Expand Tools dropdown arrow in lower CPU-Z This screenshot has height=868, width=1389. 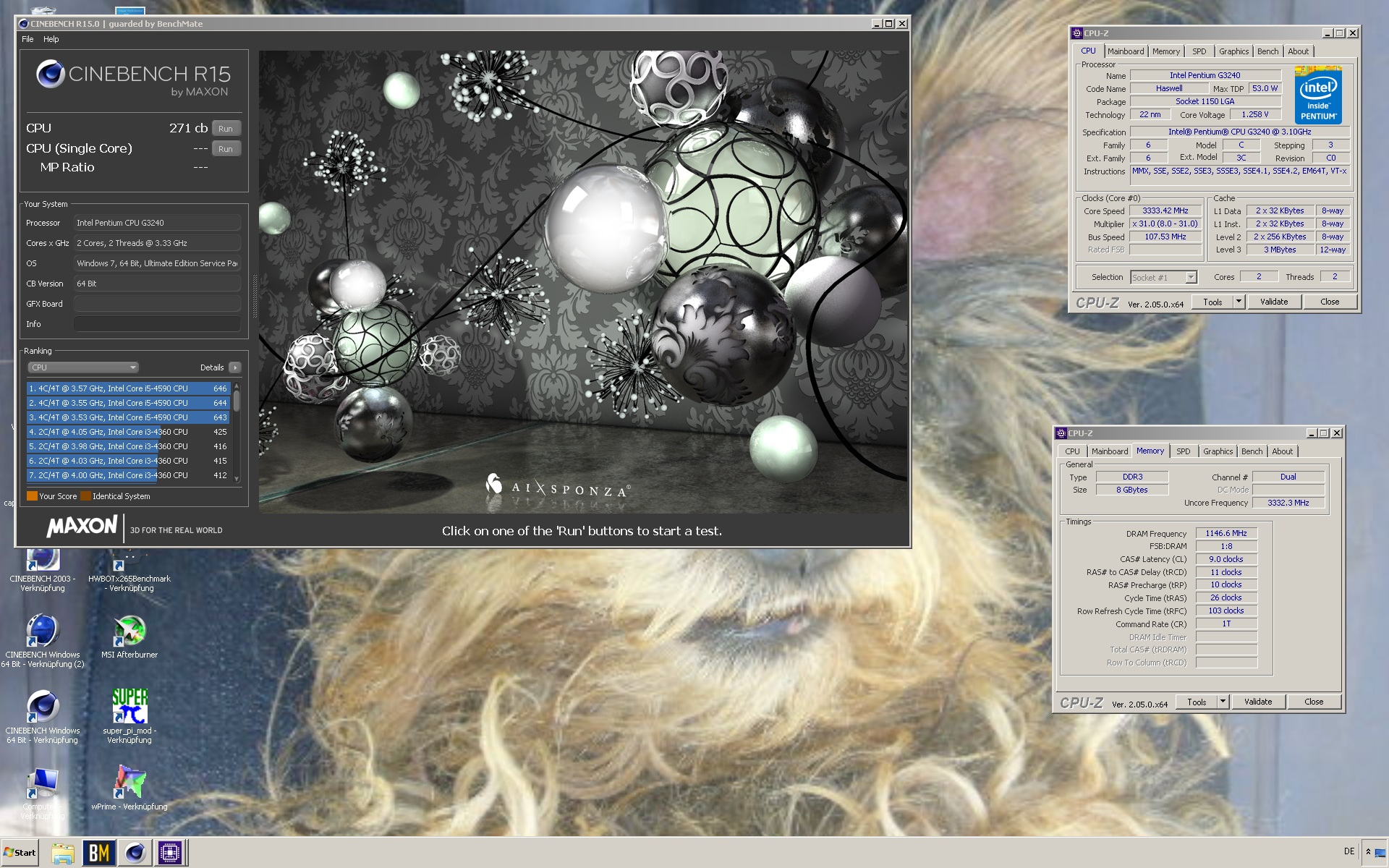tap(1223, 702)
